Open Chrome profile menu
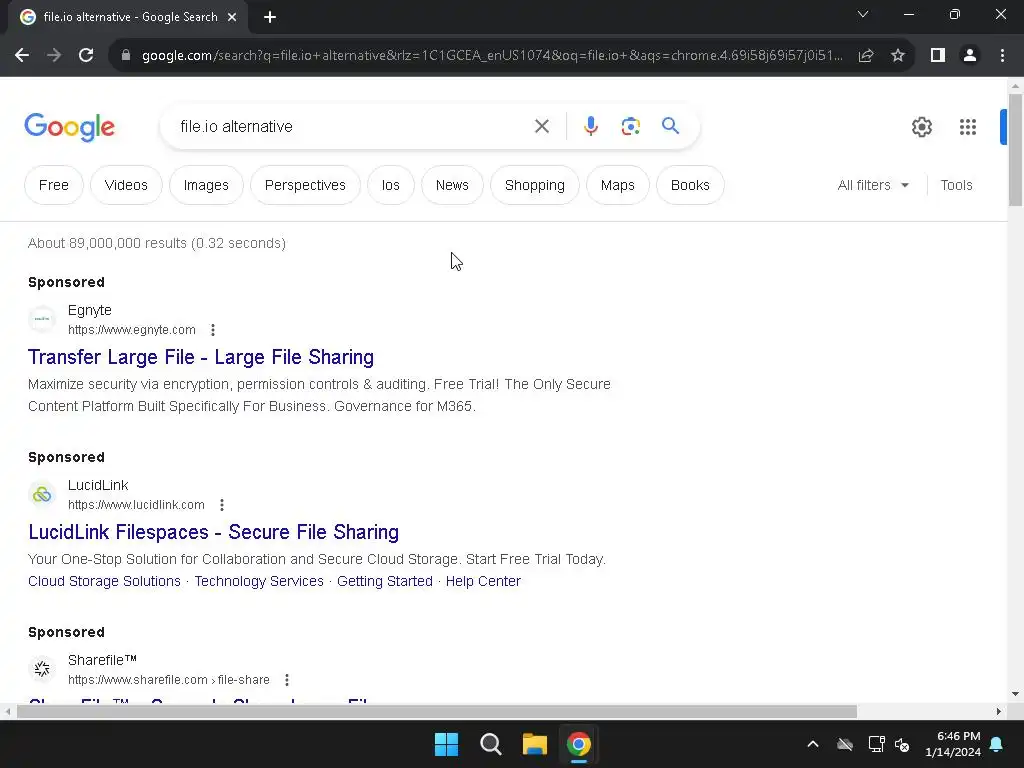Image resolution: width=1024 pixels, height=768 pixels. (x=970, y=56)
